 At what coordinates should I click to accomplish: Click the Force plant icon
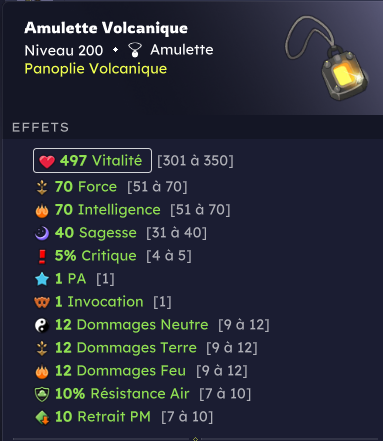(x=42, y=187)
